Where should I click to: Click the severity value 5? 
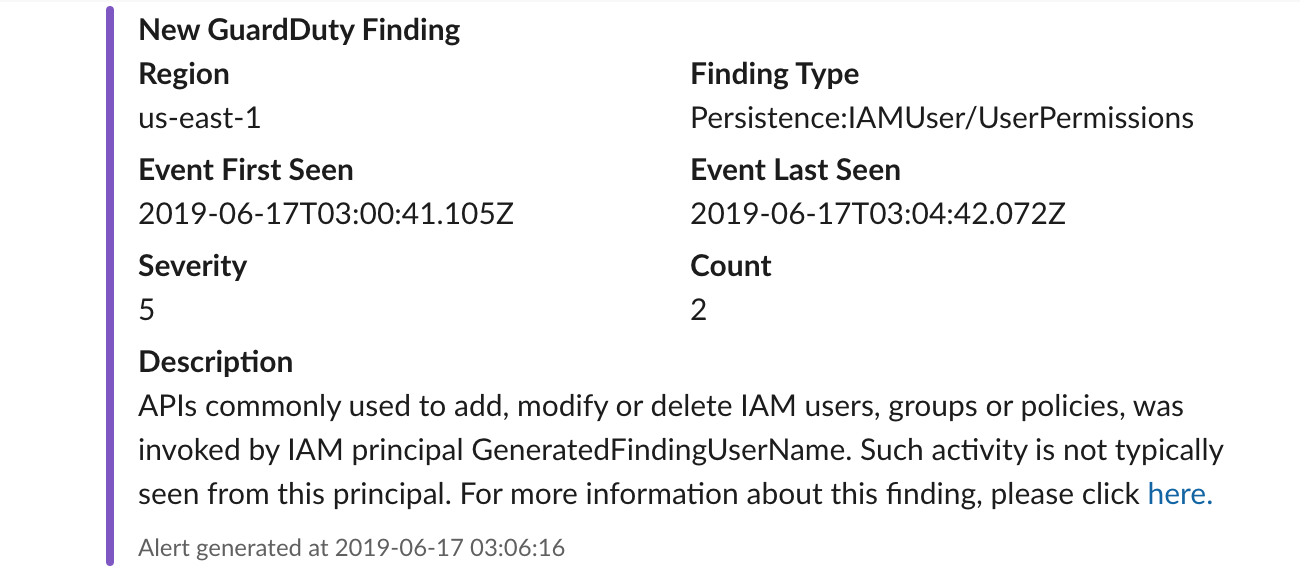click(x=147, y=310)
